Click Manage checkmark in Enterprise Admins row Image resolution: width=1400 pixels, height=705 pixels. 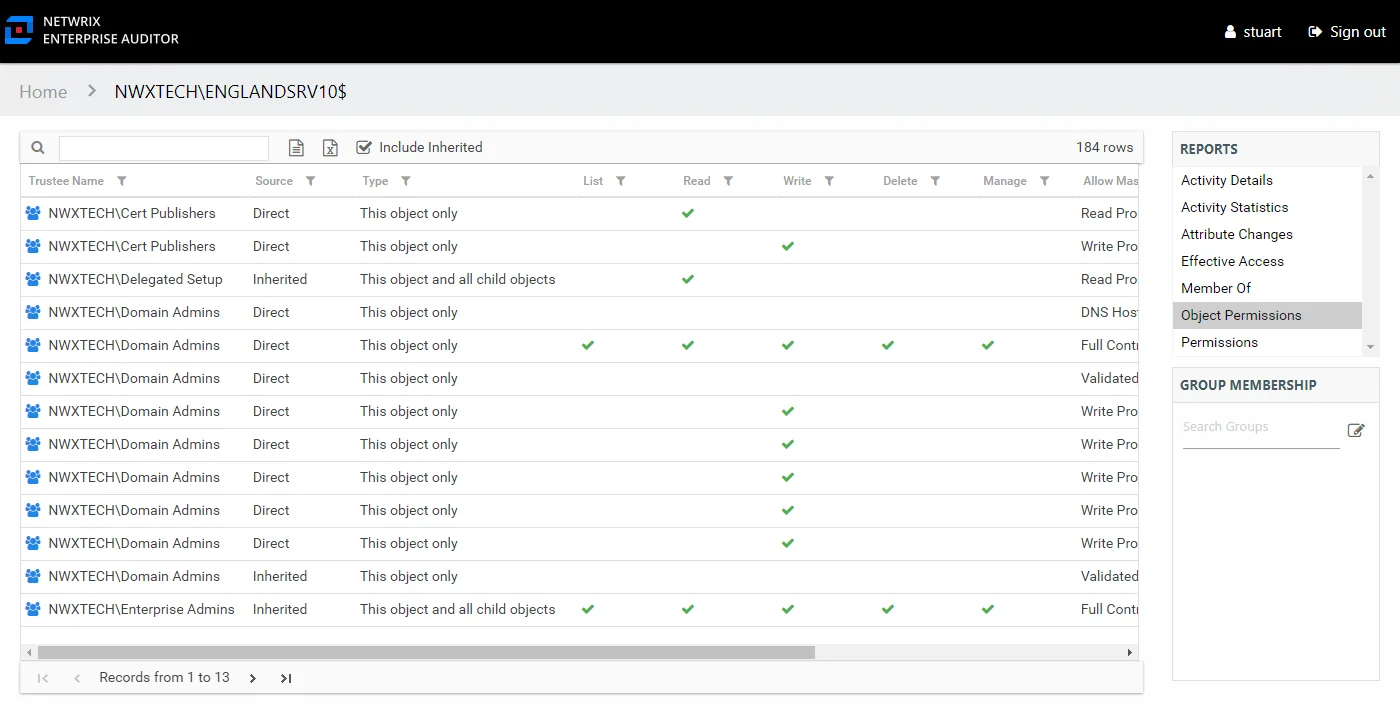coord(988,609)
